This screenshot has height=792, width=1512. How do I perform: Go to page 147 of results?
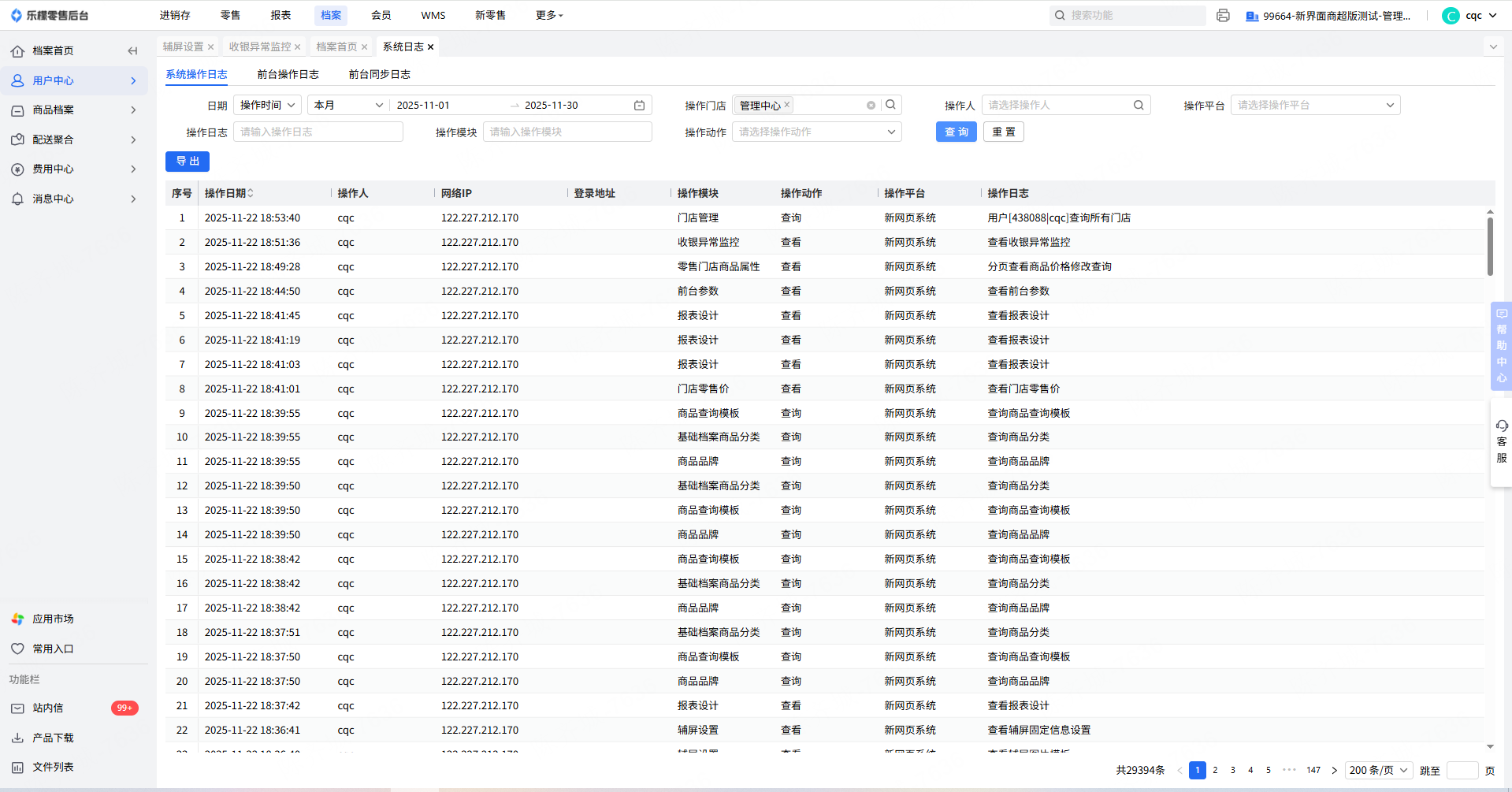point(1313,771)
